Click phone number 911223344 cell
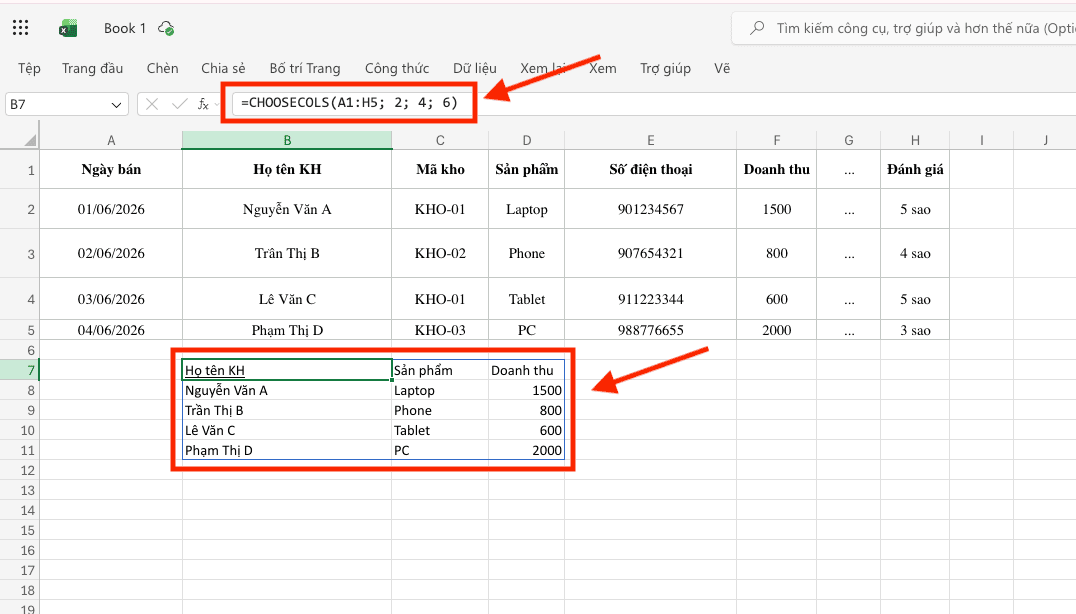This screenshot has width=1076, height=614. coord(651,299)
